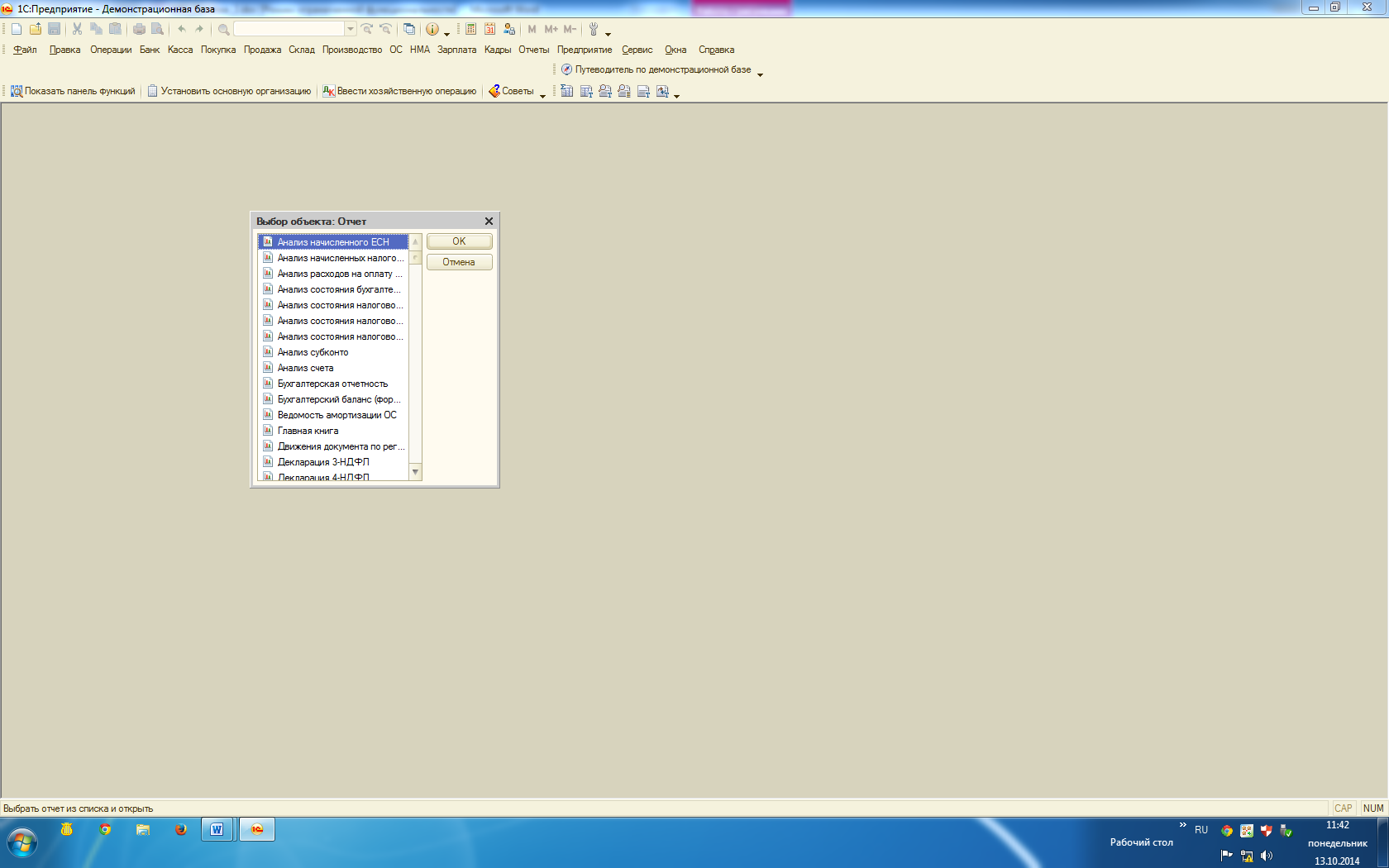Open the Calendar toolbar icon

pos(489,29)
